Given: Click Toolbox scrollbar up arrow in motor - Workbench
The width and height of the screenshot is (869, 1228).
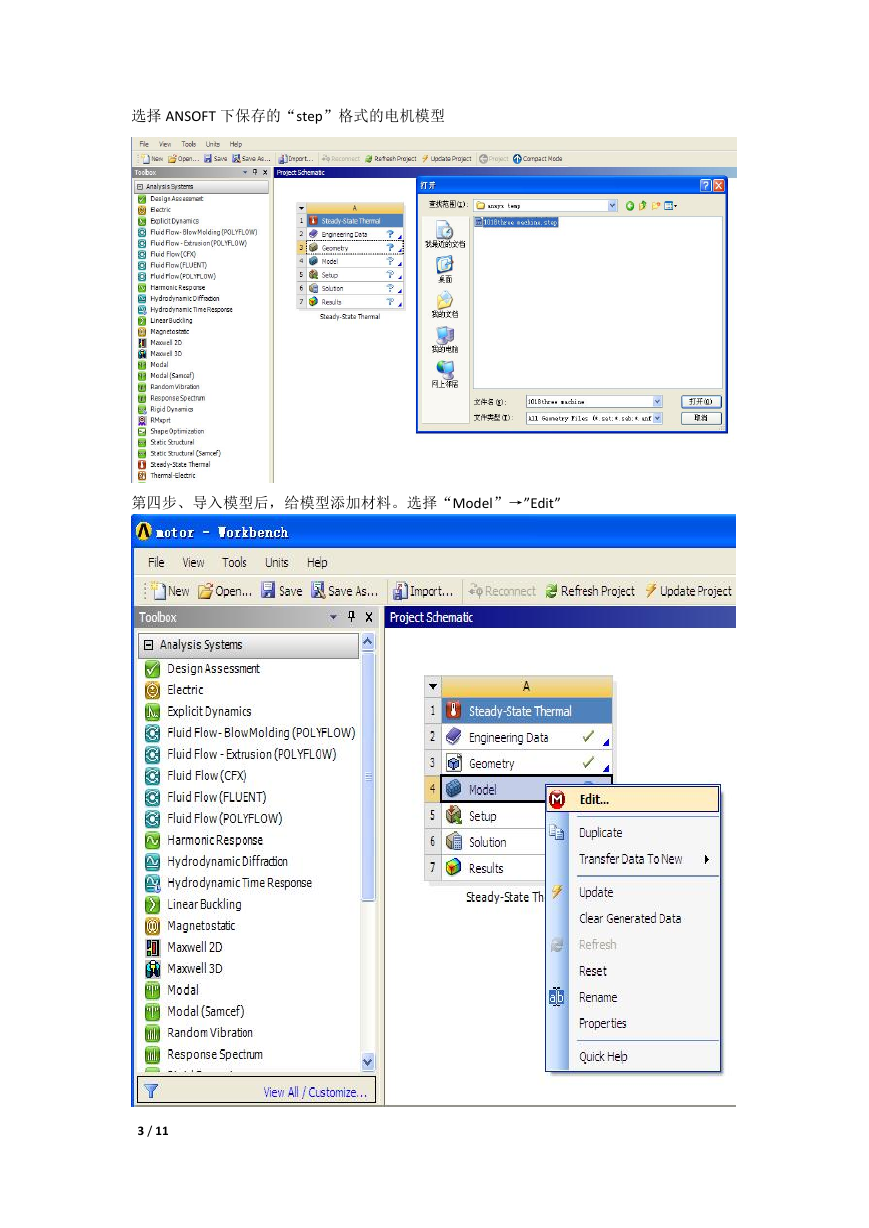Looking at the screenshot, I should [367, 641].
